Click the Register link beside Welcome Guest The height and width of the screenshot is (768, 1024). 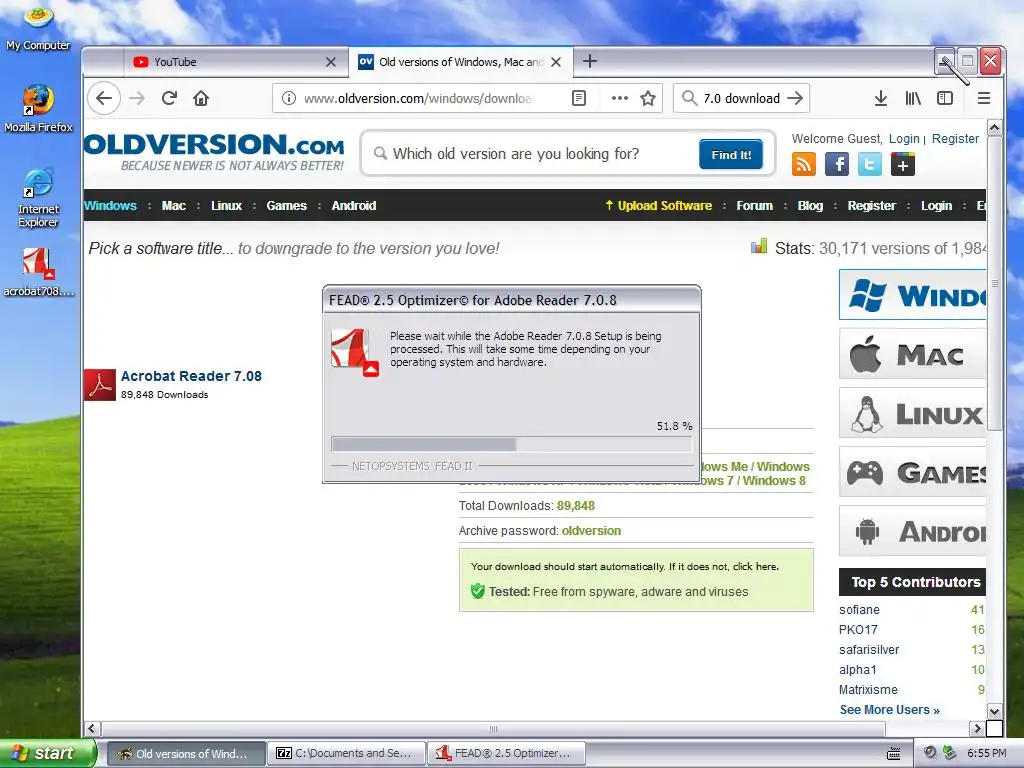[x=955, y=138]
